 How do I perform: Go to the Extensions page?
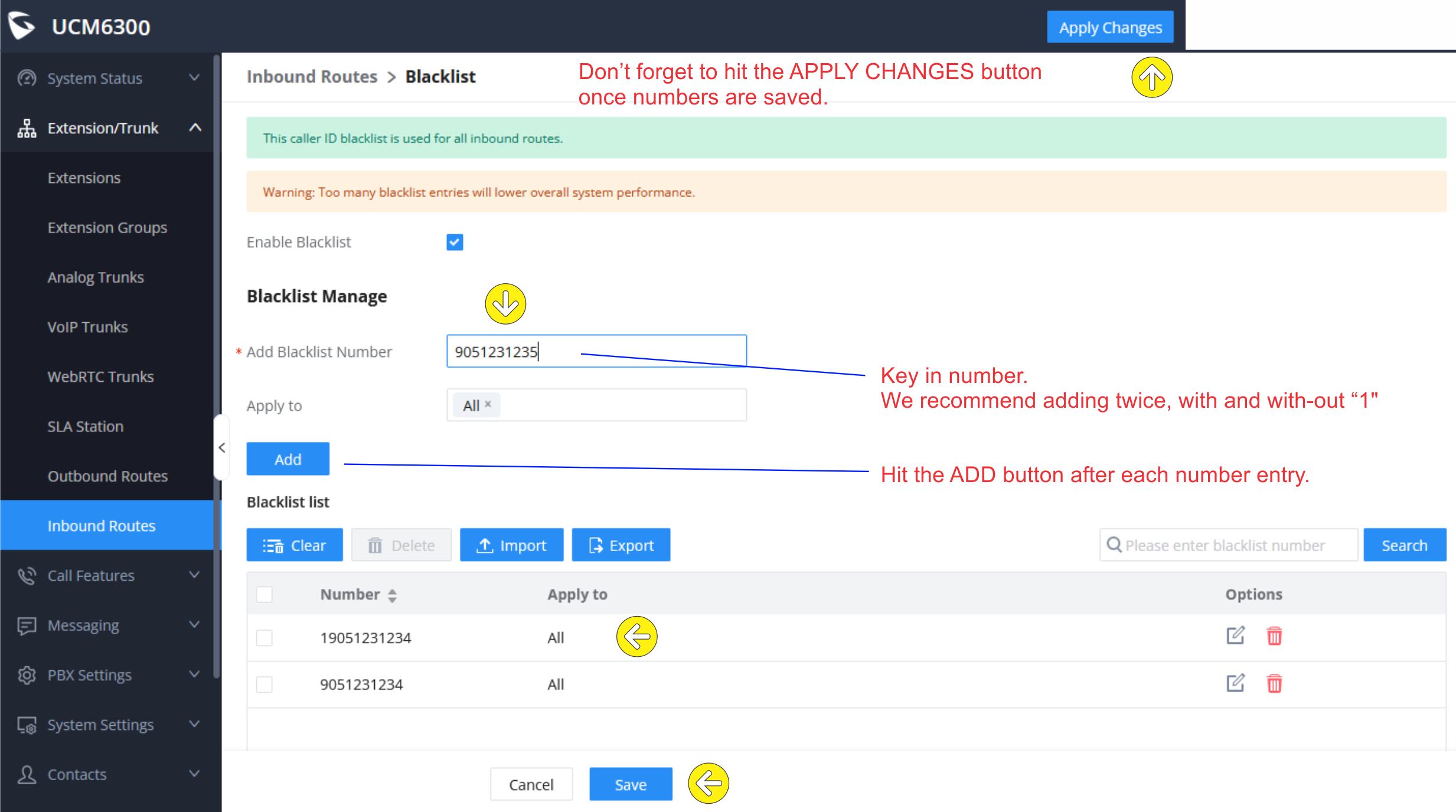[84, 178]
